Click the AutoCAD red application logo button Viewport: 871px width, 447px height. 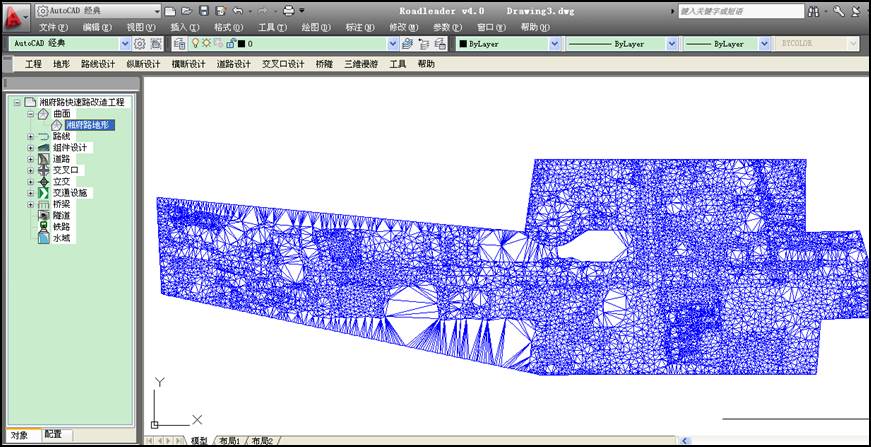(x=15, y=17)
